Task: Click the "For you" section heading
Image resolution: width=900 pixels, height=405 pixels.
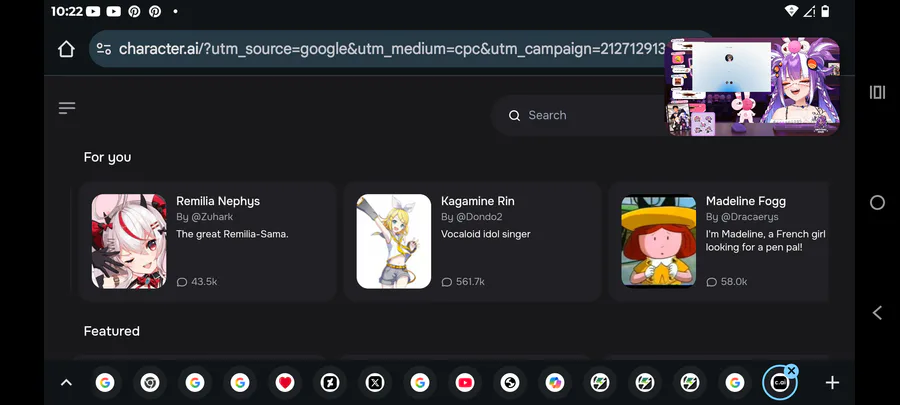Action: [107, 157]
